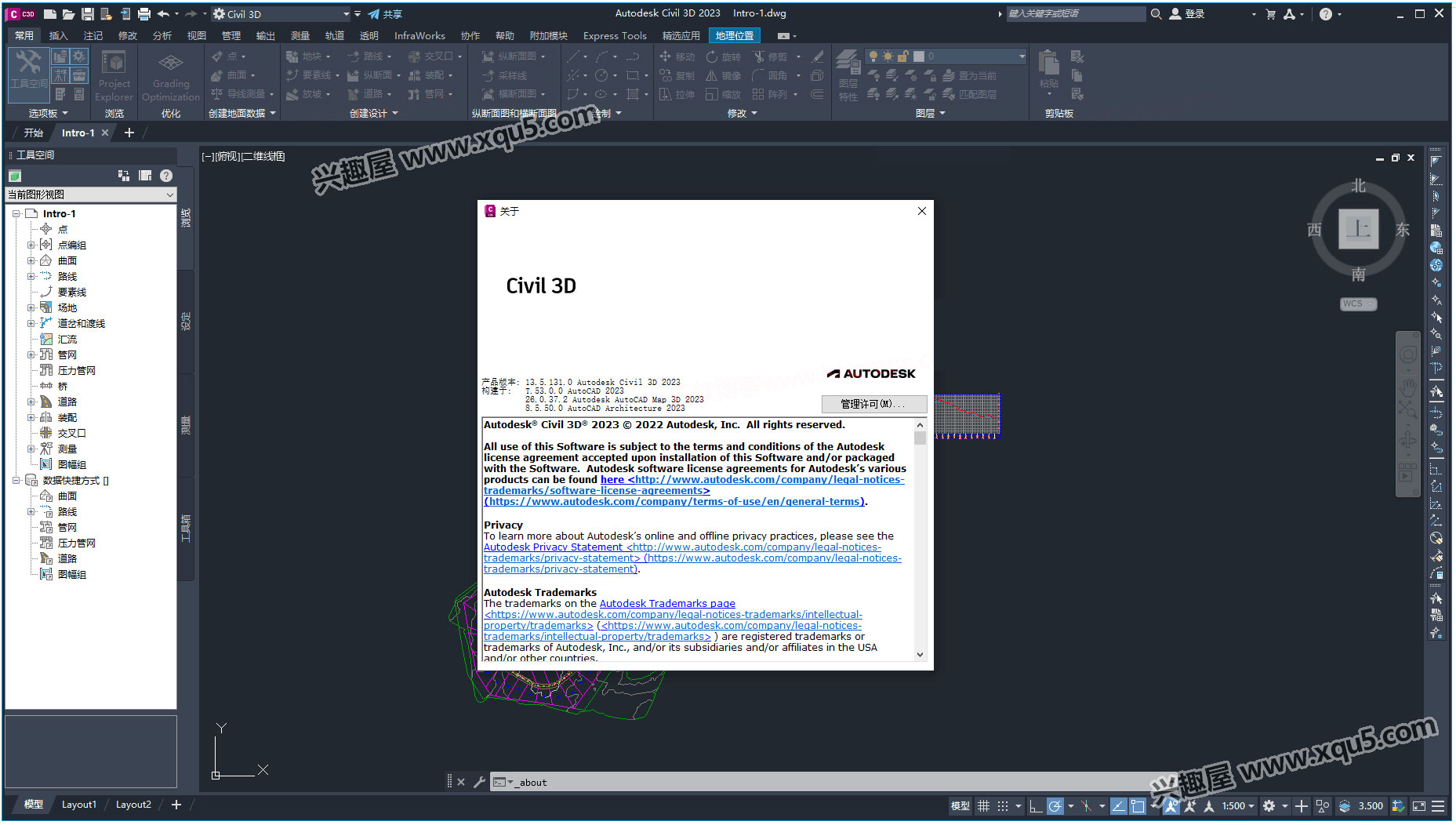This screenshot has height=825, width=1456.
Task: Click the Toolspace help question-mark icon
Action: [x=166, y=176]
